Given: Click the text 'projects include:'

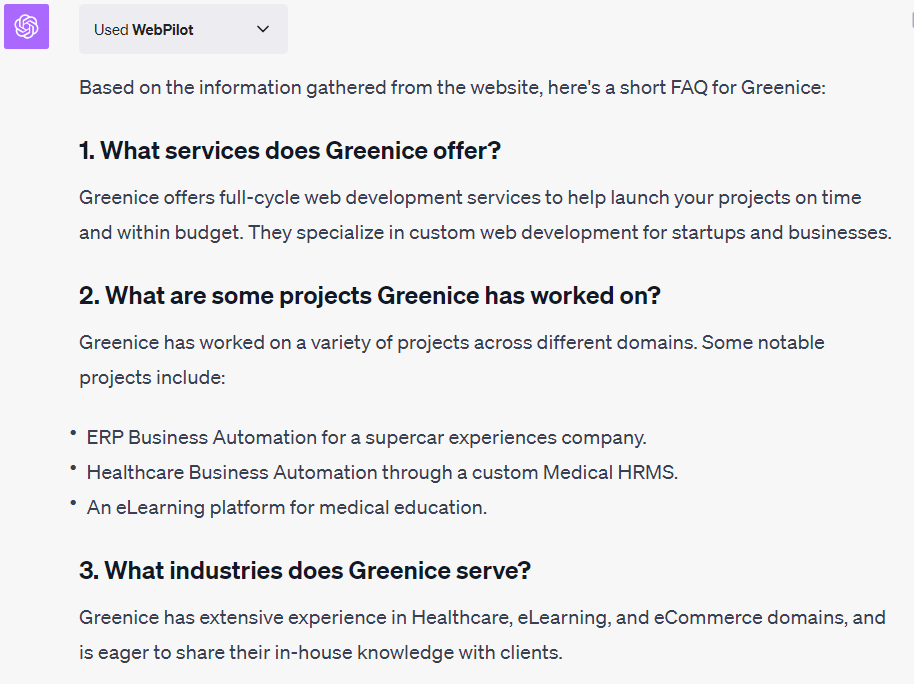Looking at the screenshot, I should (152, 378).
